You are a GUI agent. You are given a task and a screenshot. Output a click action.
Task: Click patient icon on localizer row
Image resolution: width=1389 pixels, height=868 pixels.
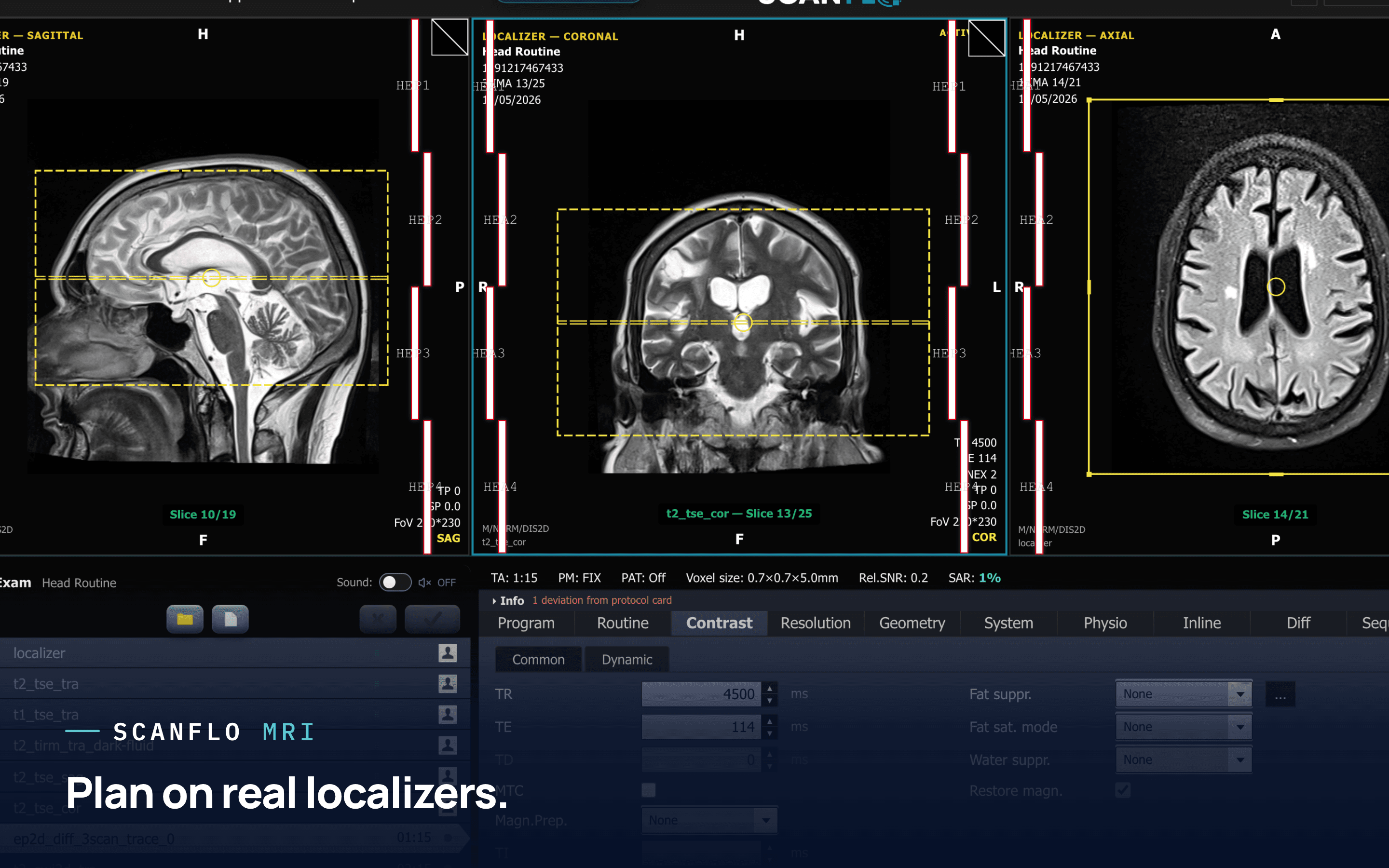pos(448,653)
